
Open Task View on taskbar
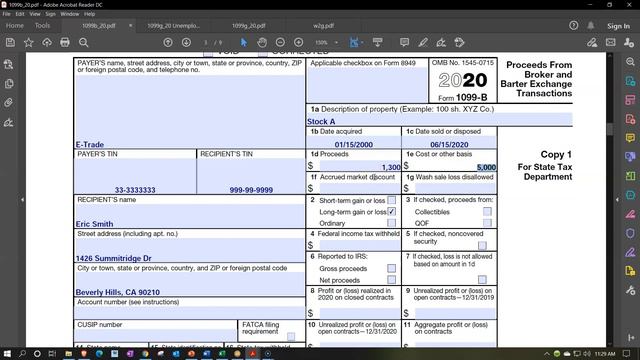click(x=52, y=353)
